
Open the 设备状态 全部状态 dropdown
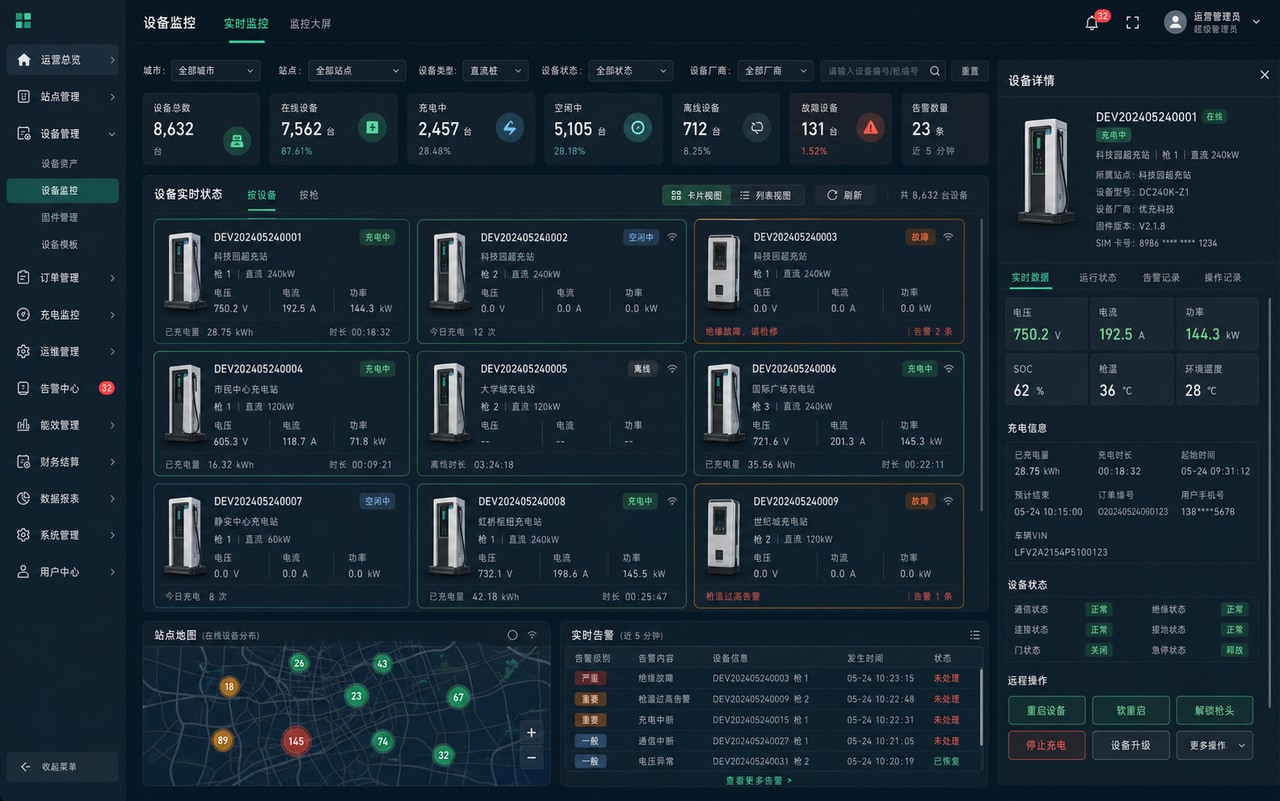[630, 71]
